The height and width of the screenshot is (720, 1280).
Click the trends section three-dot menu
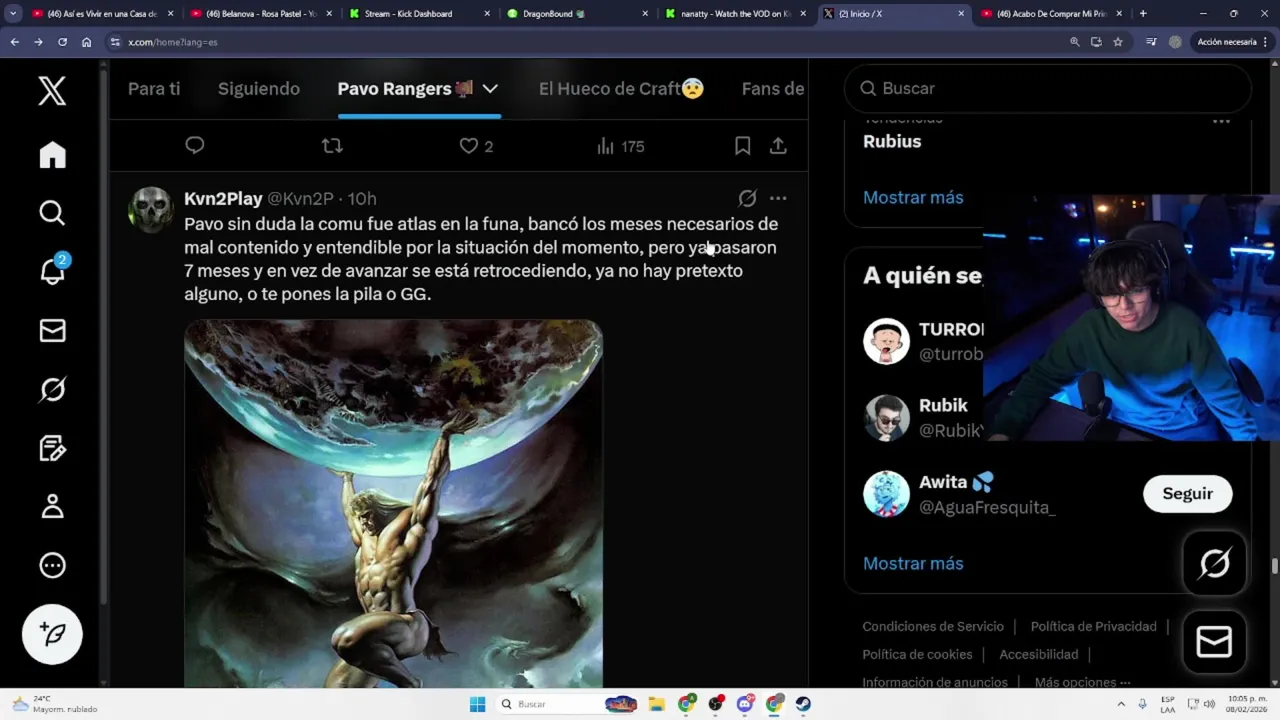[x=1221, y=120]
